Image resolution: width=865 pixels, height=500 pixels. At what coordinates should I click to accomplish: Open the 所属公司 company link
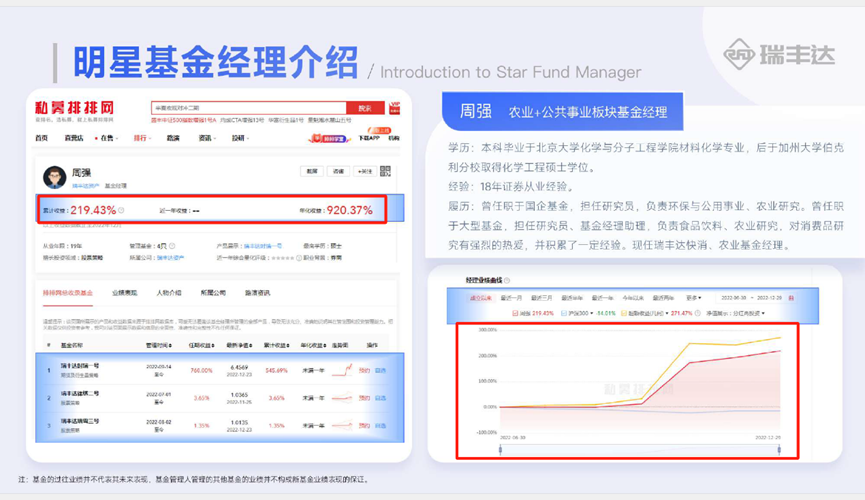[170, 258]
